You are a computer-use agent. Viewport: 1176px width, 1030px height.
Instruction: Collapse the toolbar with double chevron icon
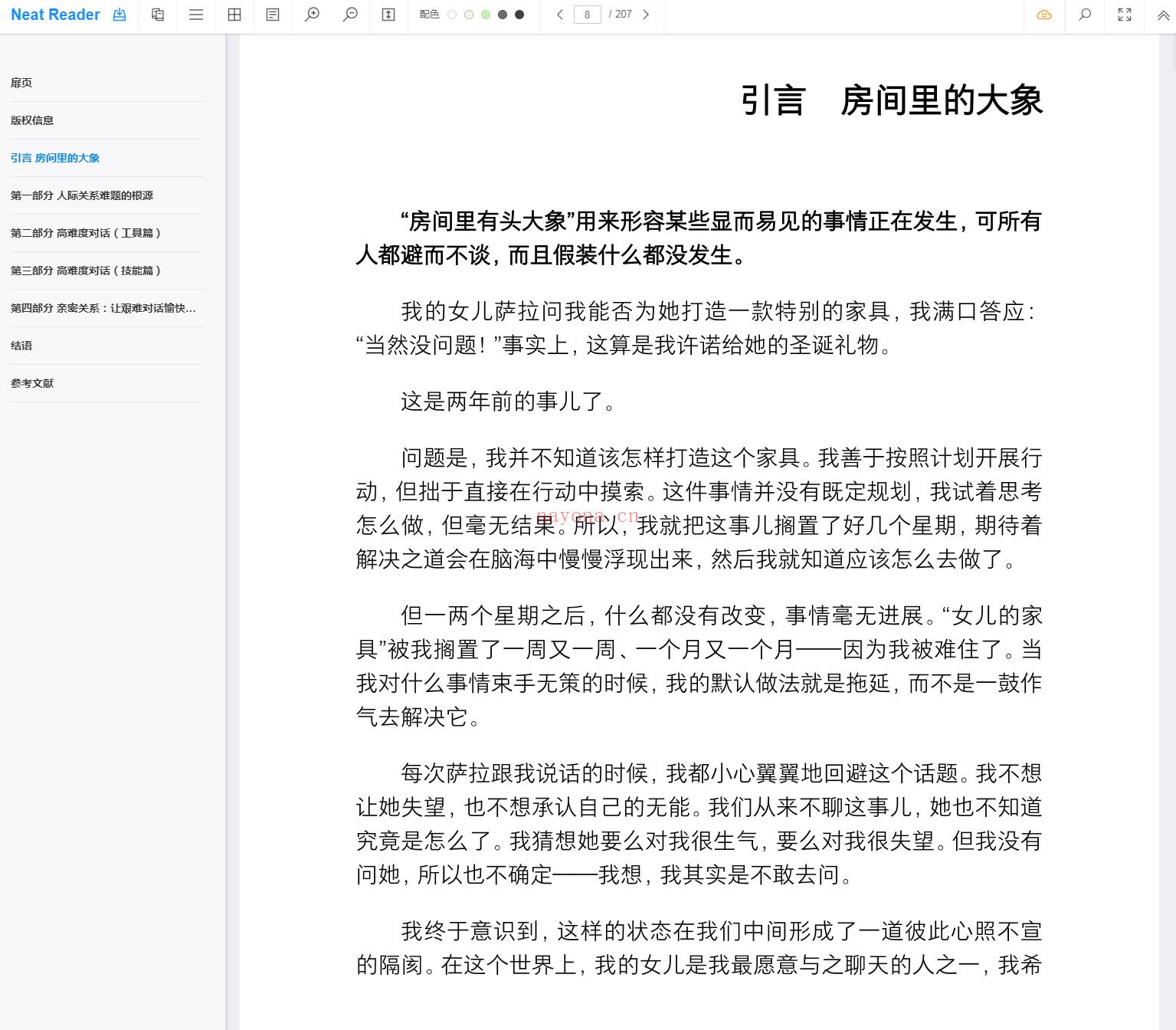[x=1163, y=15]
